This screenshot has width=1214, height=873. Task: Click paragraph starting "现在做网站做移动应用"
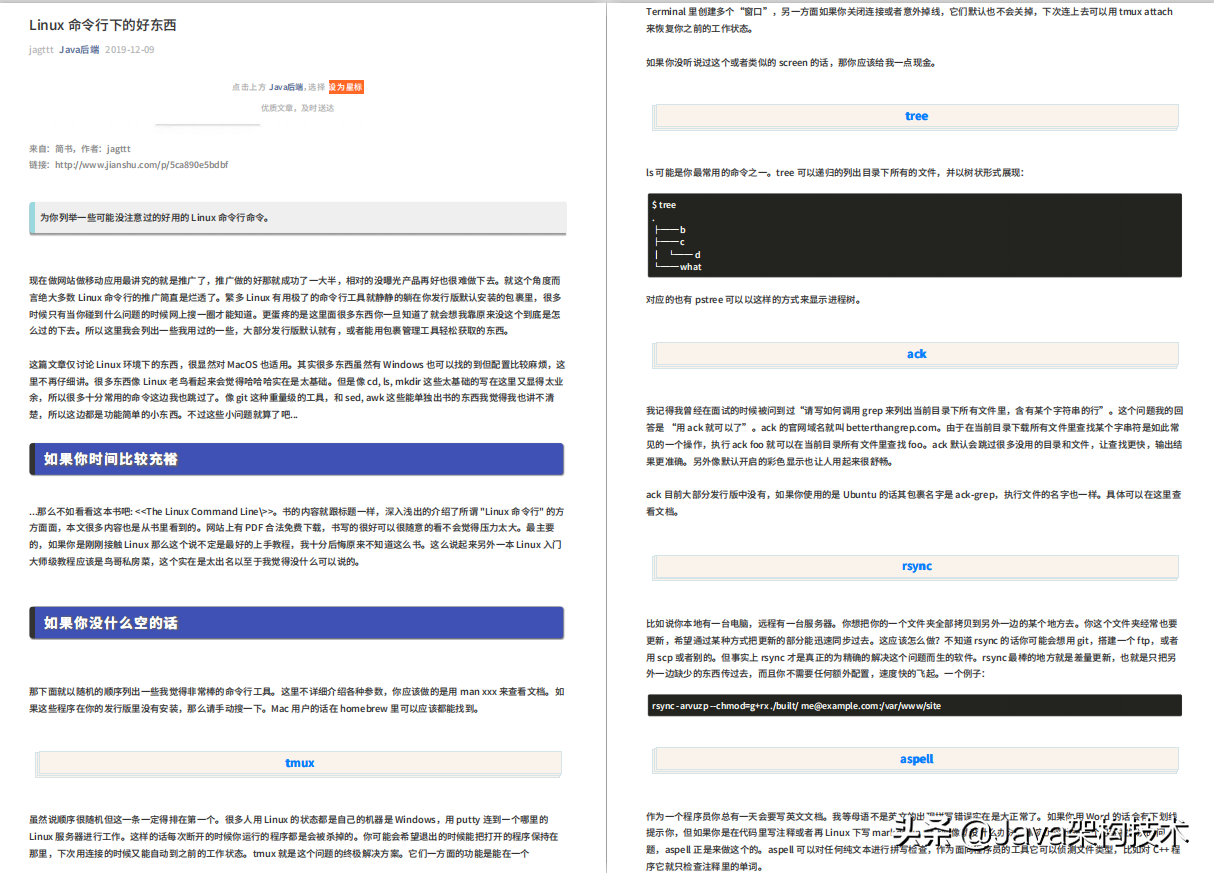click(x=297, y=305)
